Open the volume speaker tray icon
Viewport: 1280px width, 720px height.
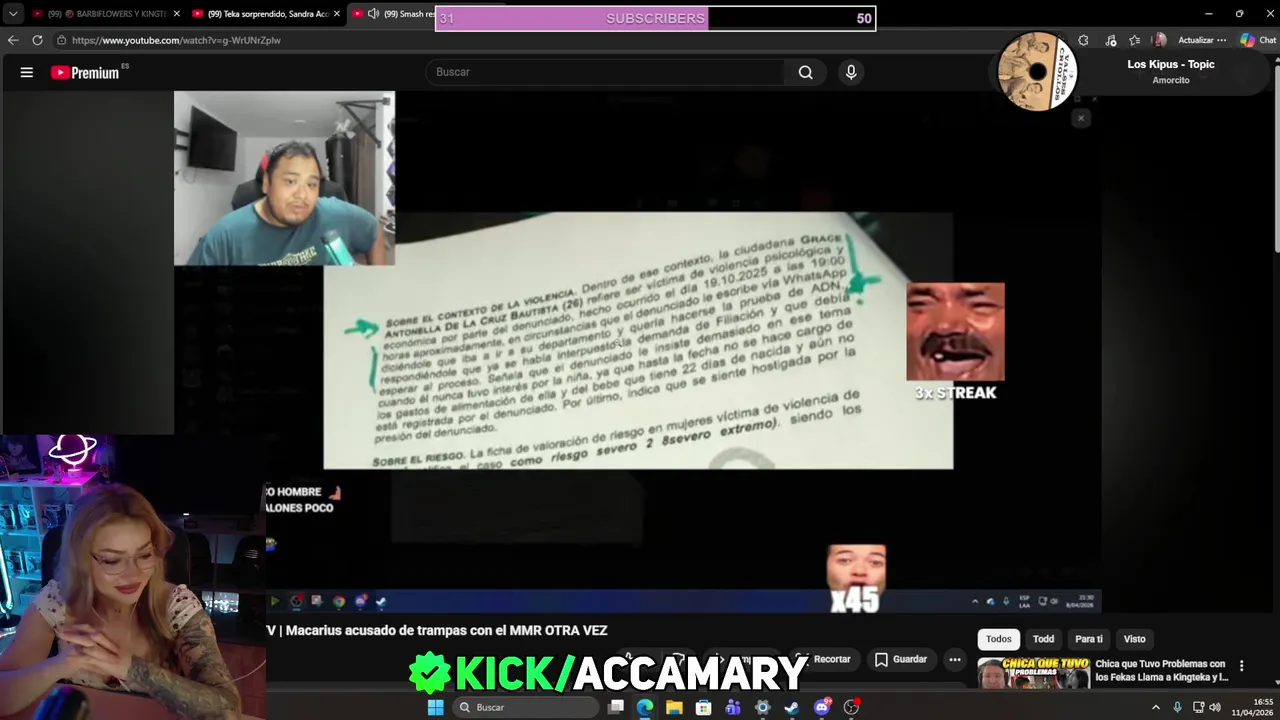tap(1215, 707)
